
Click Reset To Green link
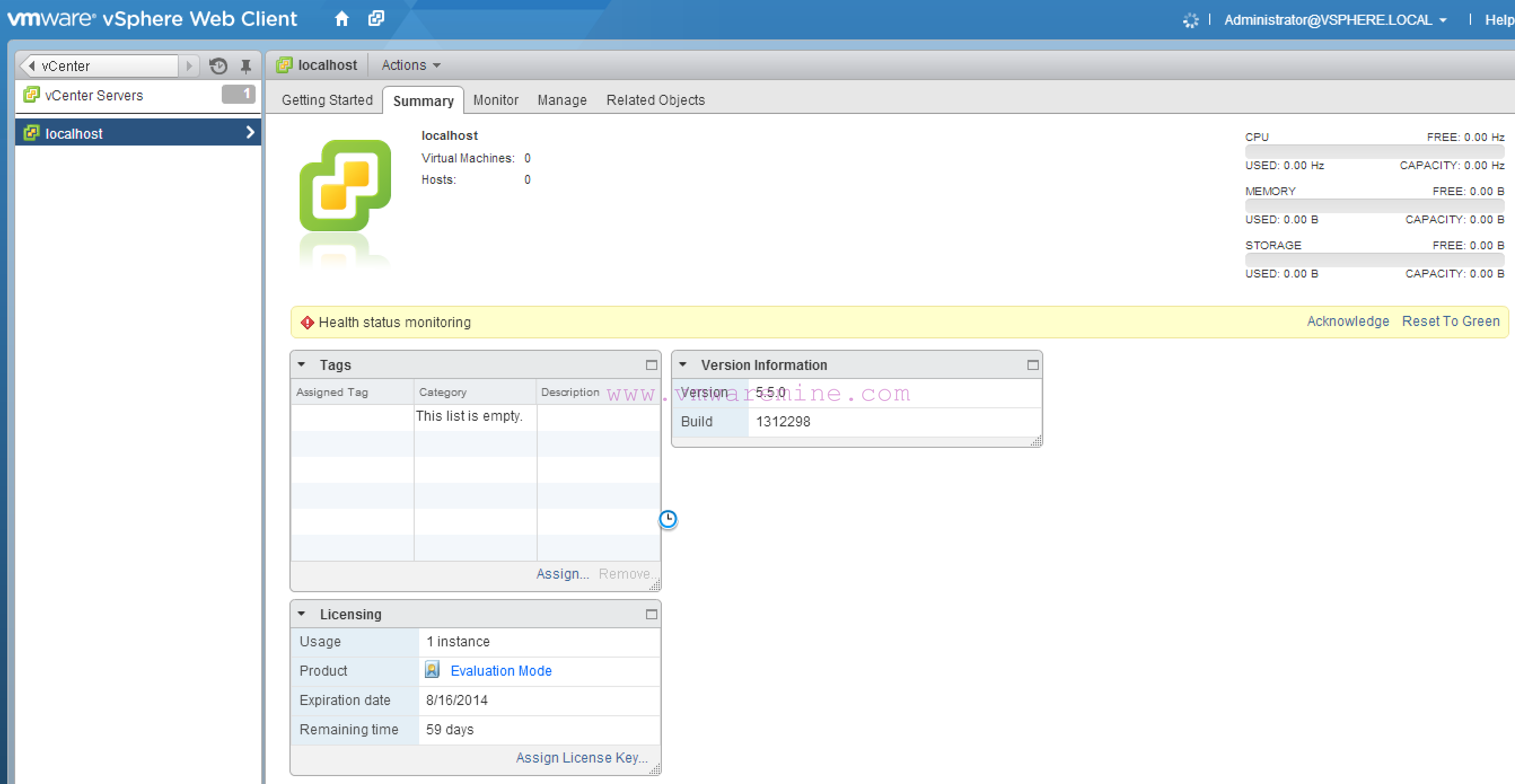click(1450, 321)
